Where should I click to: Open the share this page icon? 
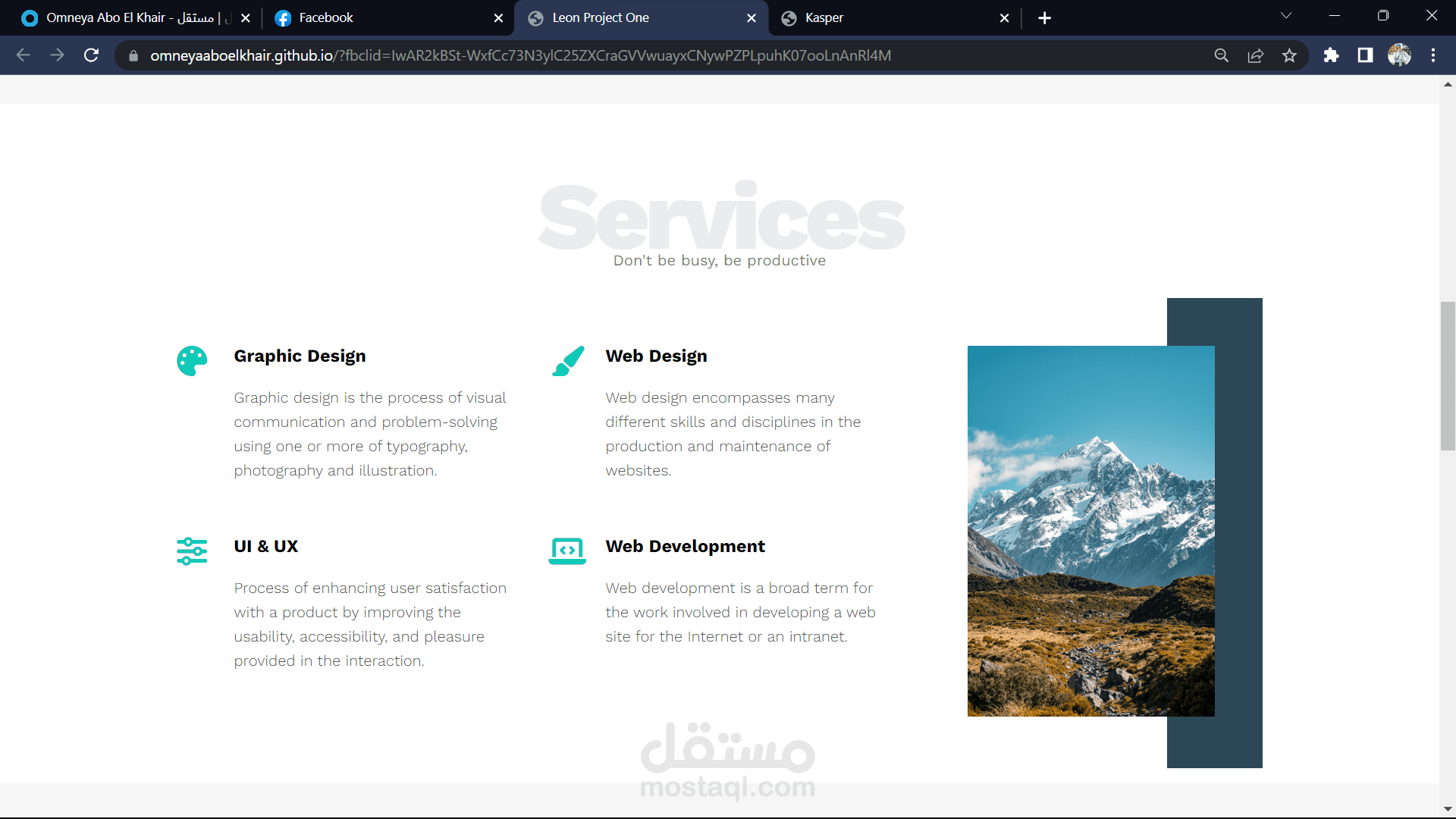(x=1255, y=55)
